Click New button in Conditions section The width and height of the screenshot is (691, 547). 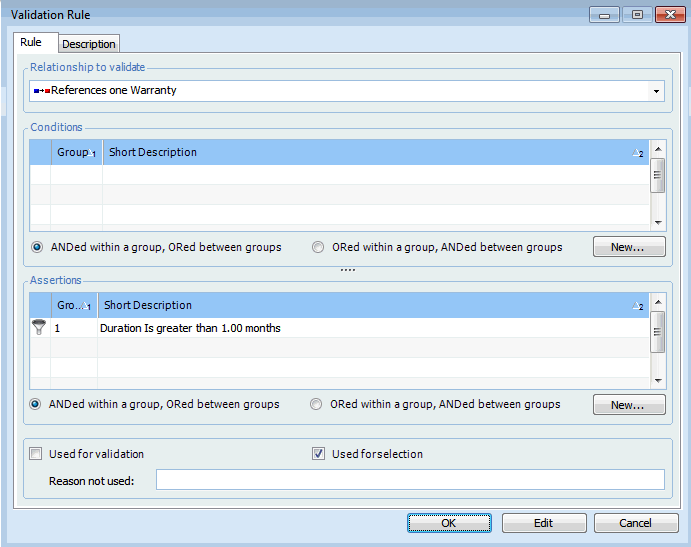[629, 247]
